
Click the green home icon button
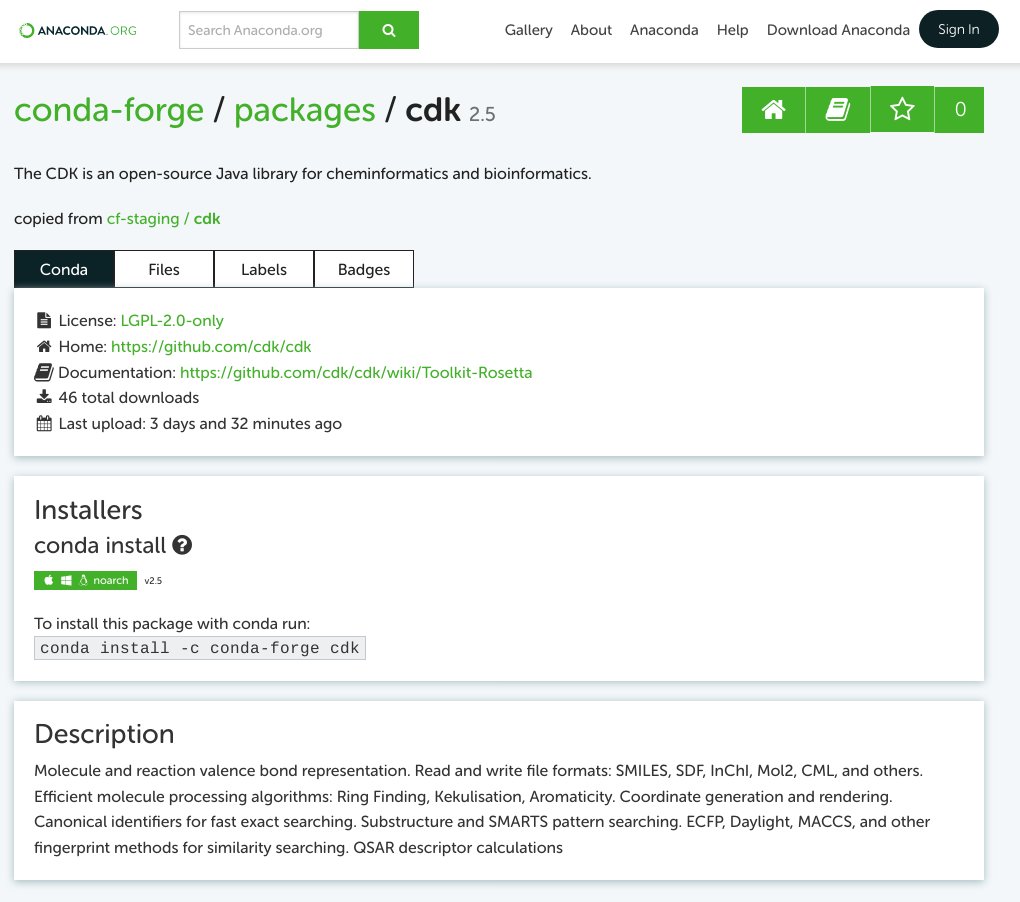773,109
